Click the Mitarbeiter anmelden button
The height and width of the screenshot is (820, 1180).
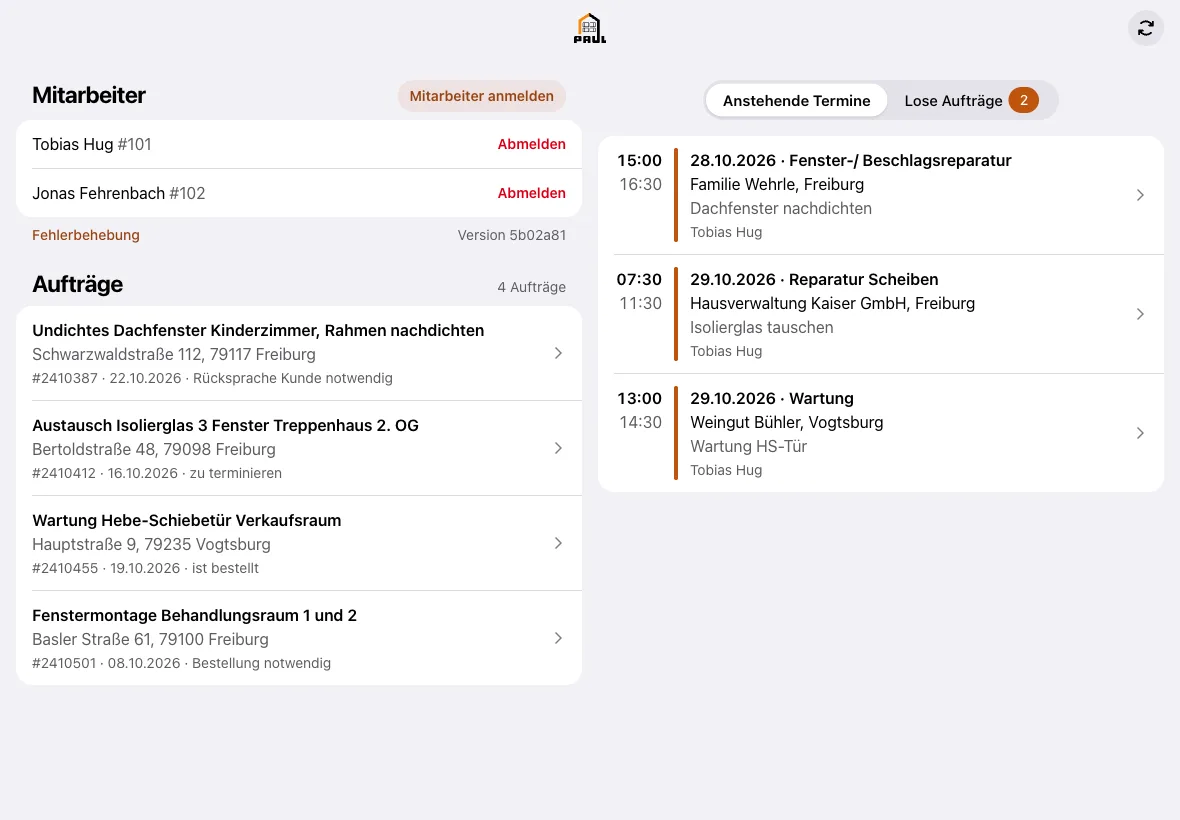482,96
